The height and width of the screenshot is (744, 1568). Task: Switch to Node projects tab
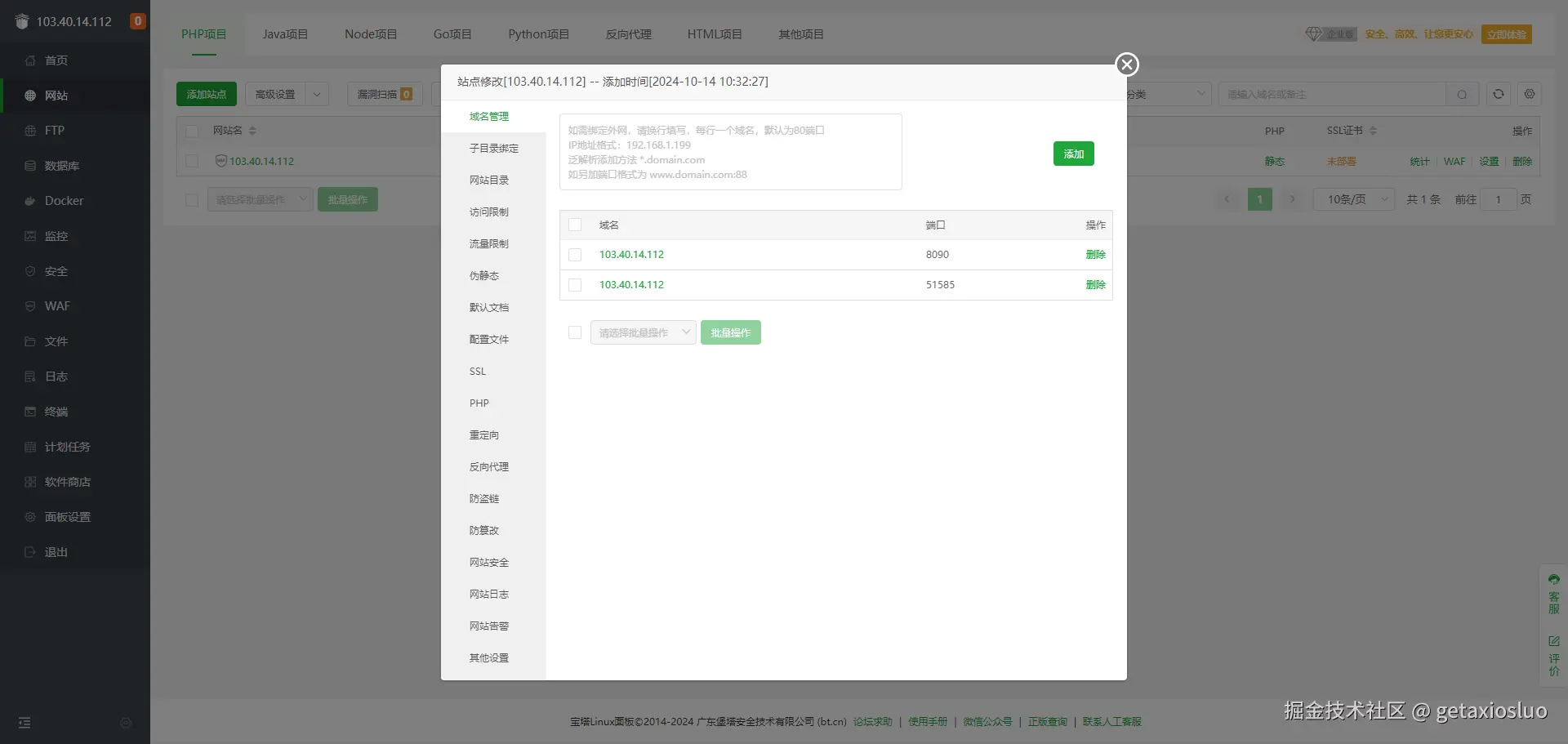tap(371, 34)
